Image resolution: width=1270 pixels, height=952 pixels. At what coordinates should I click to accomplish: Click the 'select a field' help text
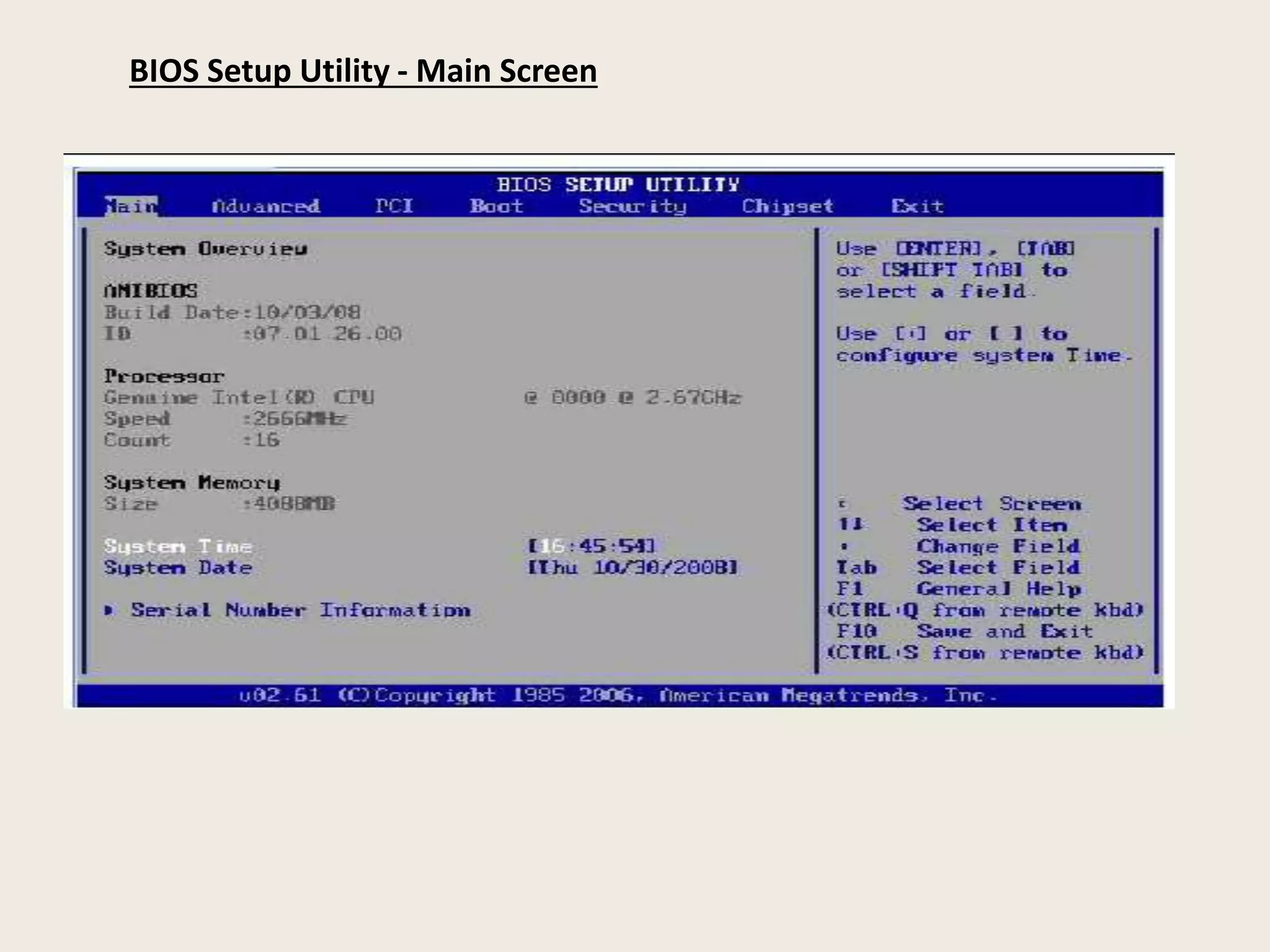936,291
